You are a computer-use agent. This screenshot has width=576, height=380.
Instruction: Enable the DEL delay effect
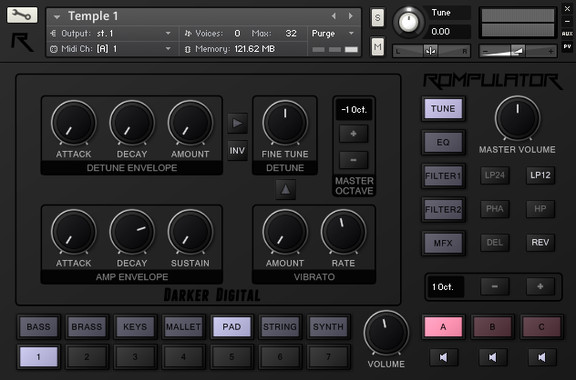(x=495, y=242)
